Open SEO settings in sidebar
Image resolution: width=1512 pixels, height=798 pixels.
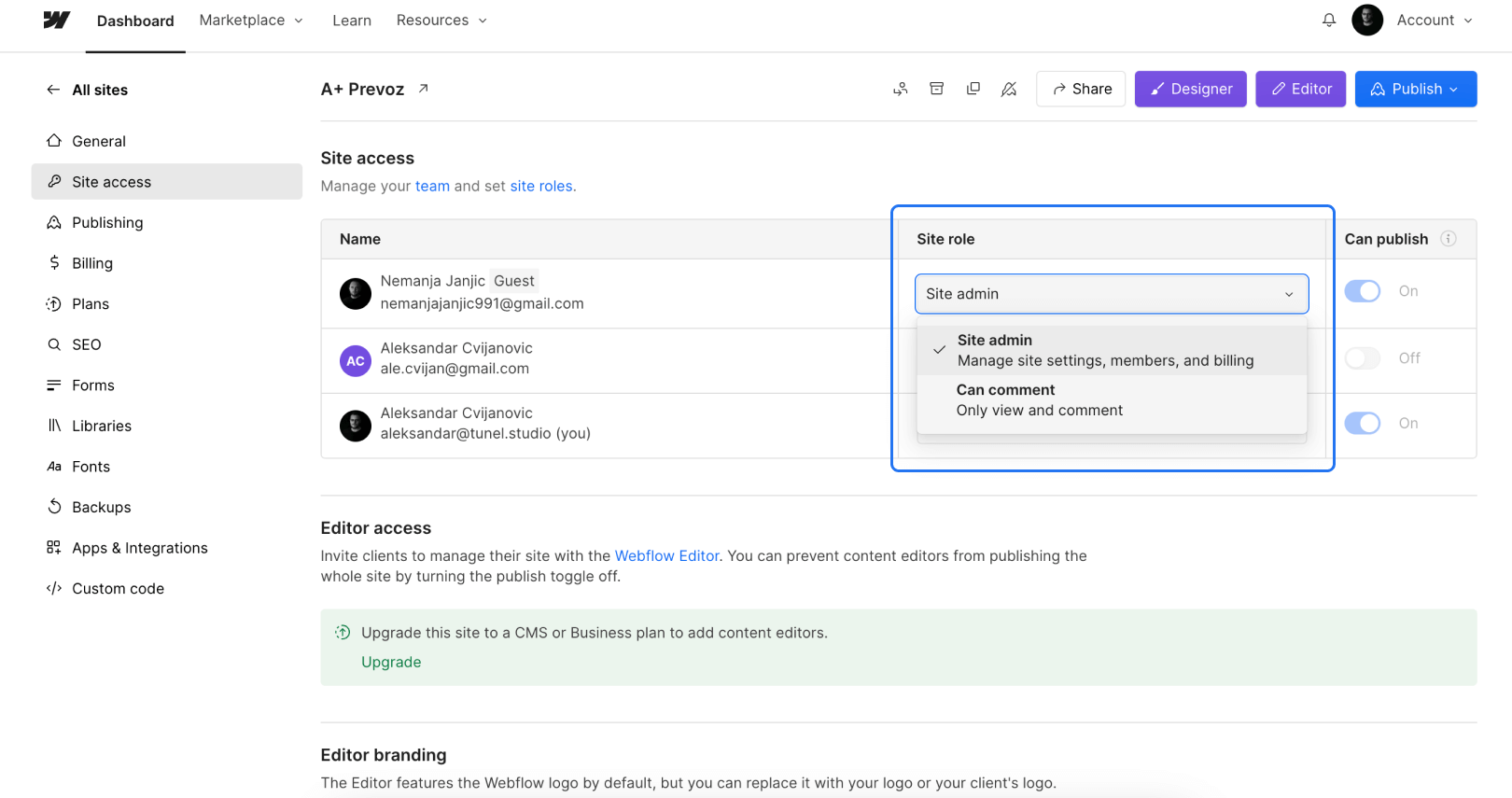167,344
